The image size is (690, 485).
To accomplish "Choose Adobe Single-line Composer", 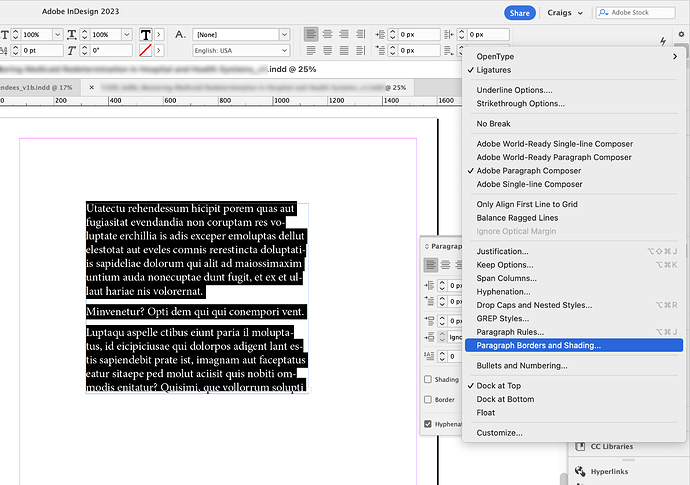I will click(574, 184).
